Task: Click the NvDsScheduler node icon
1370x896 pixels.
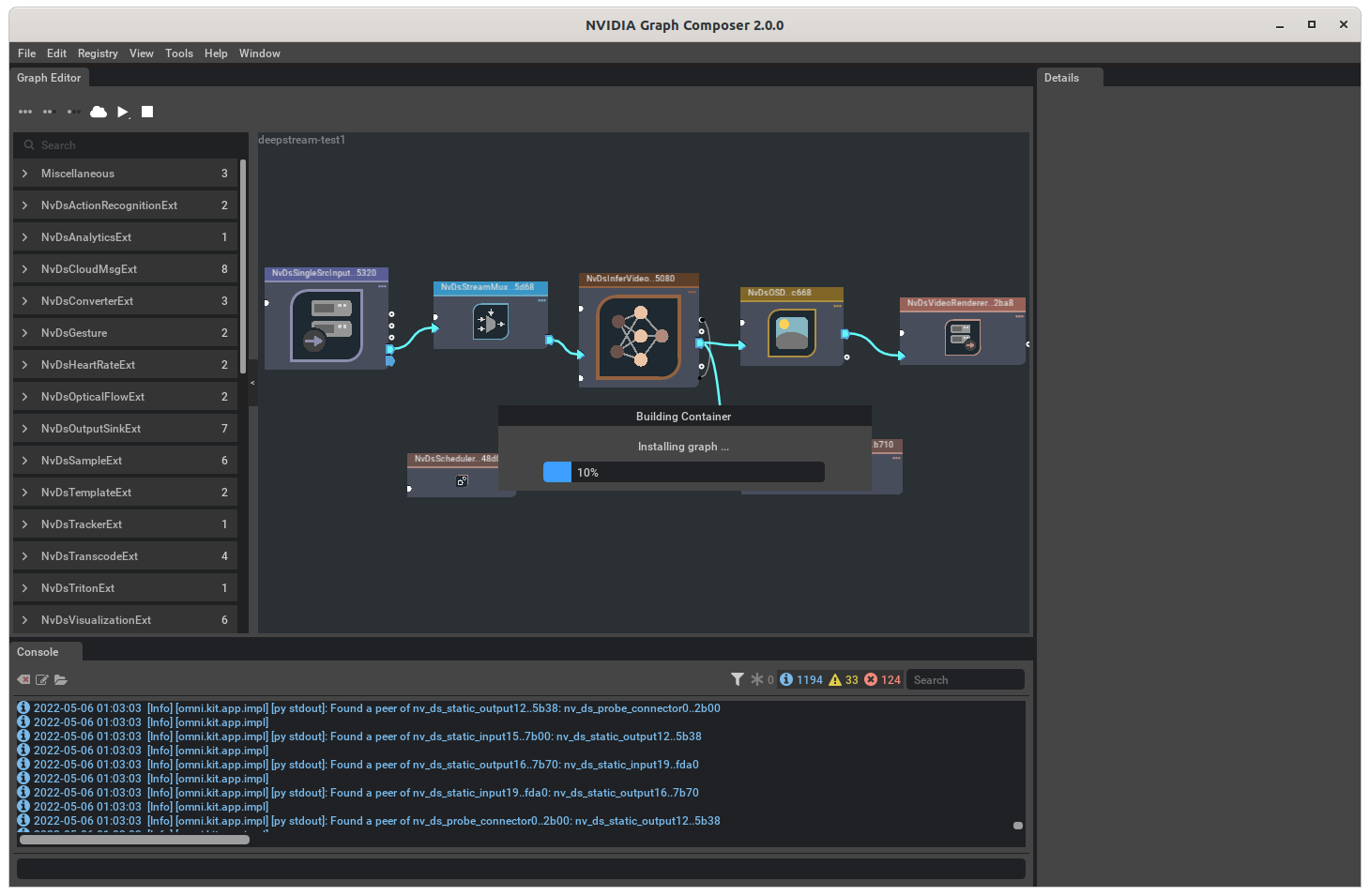Action: pos(462,480)
